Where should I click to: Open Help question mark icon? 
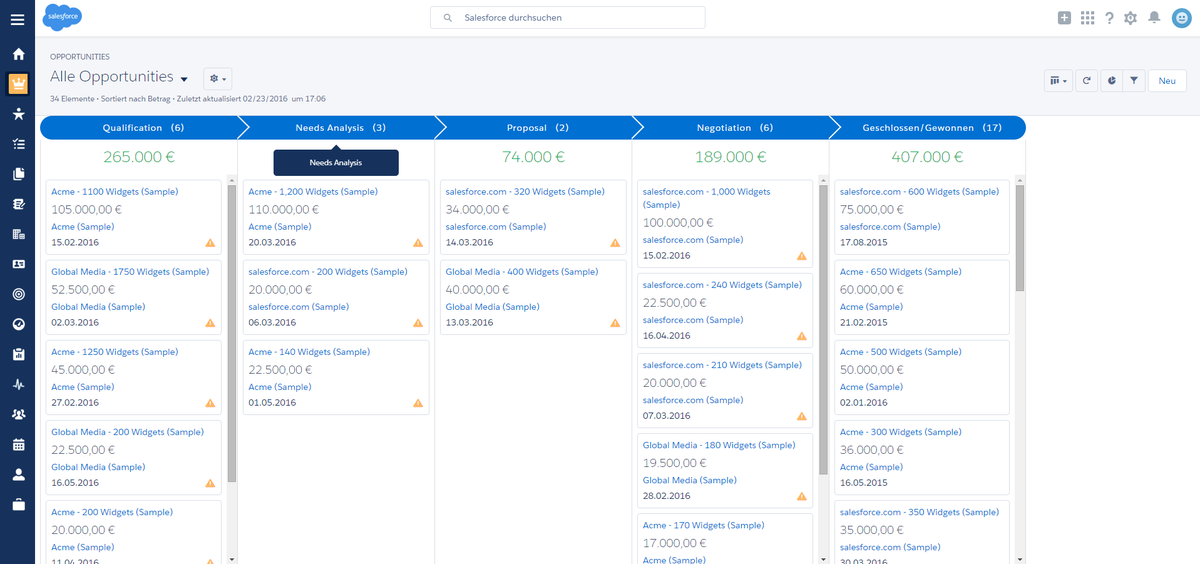pos(1109,18)
